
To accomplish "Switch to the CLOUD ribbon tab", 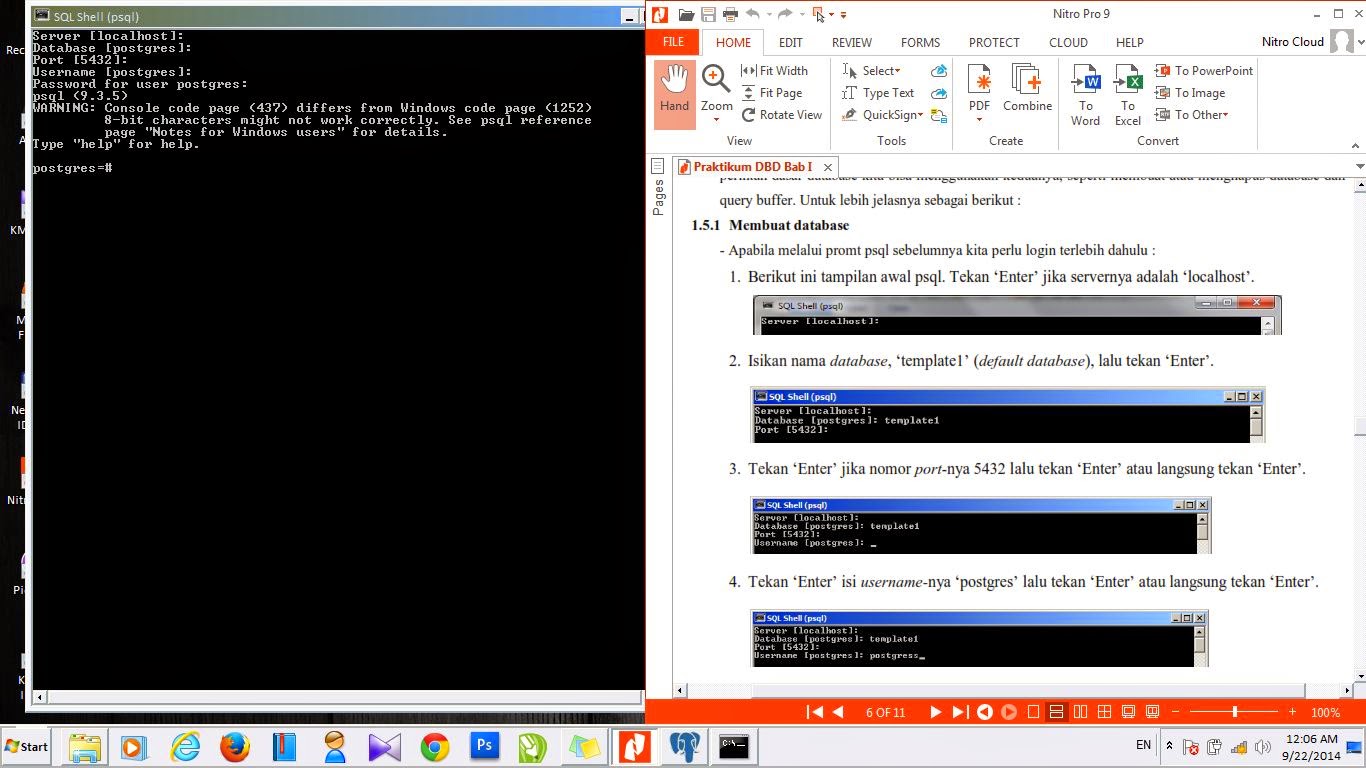I will point(1068,43).
